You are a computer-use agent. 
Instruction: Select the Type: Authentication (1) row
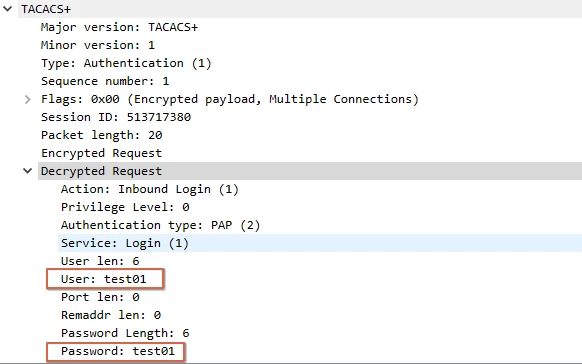pos(126,63)
